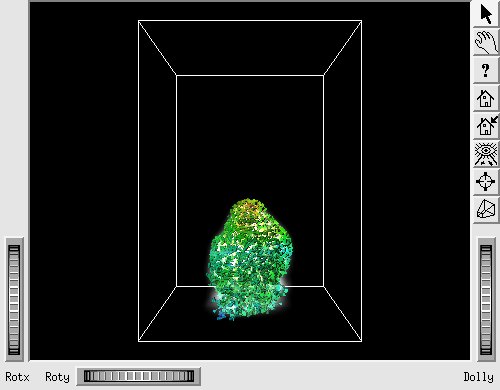The height and width of the screenshot is (390, 500).
Task: Select the arrow pick mode icon
Action: pyautogui.click(x=486, y=14)
